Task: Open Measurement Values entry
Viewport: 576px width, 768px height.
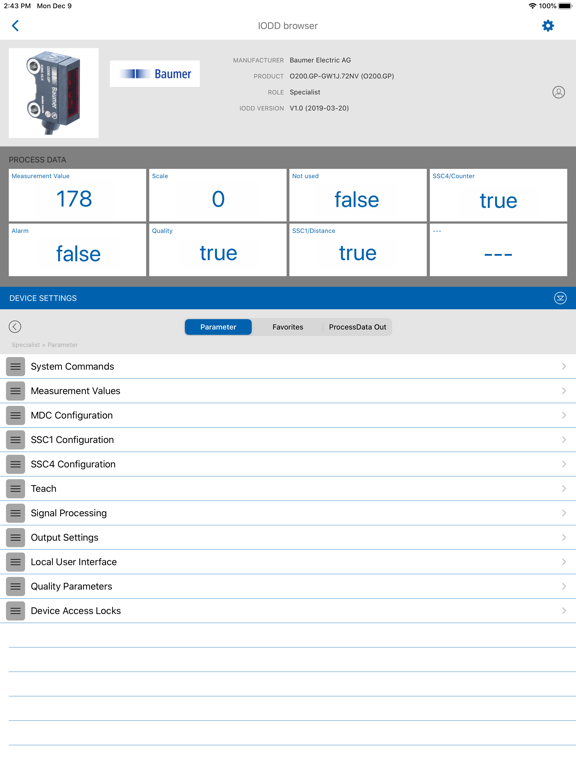Action: pyautogui.click(x=288, y=391)
